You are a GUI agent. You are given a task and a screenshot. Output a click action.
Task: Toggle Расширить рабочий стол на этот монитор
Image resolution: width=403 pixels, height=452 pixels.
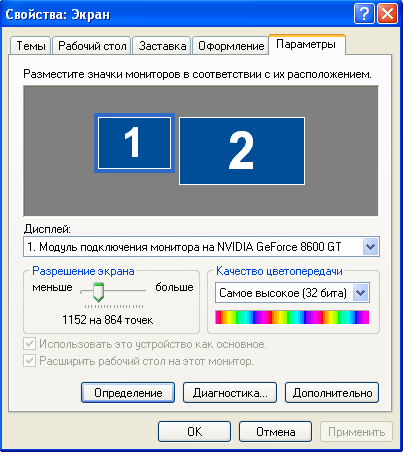[x=29, y=361]
